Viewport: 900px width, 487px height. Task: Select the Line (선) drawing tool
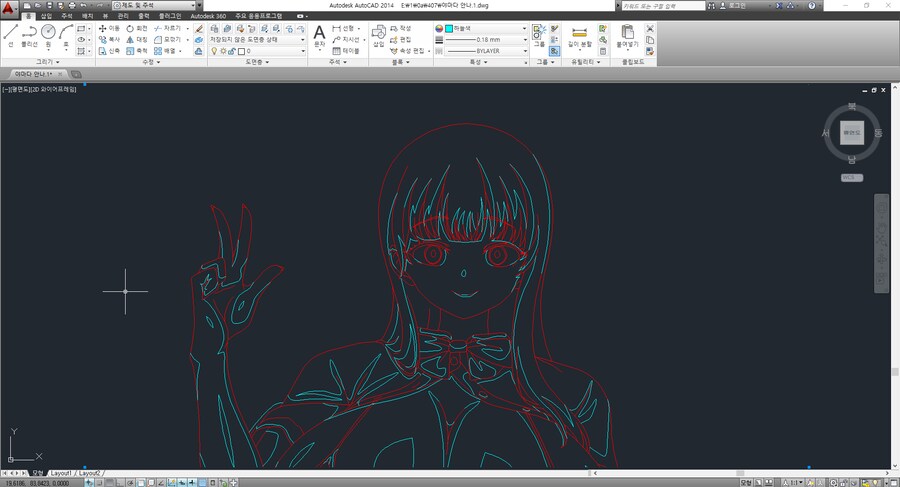(x=10, y=36)
